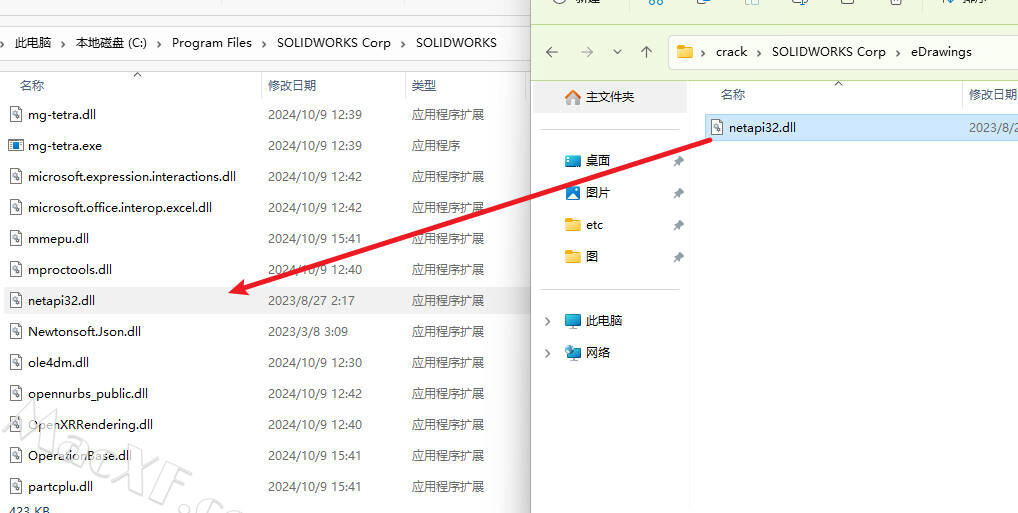Click the Program Files breadcrumb segment
1018x513 pixels.
point(211,43)
